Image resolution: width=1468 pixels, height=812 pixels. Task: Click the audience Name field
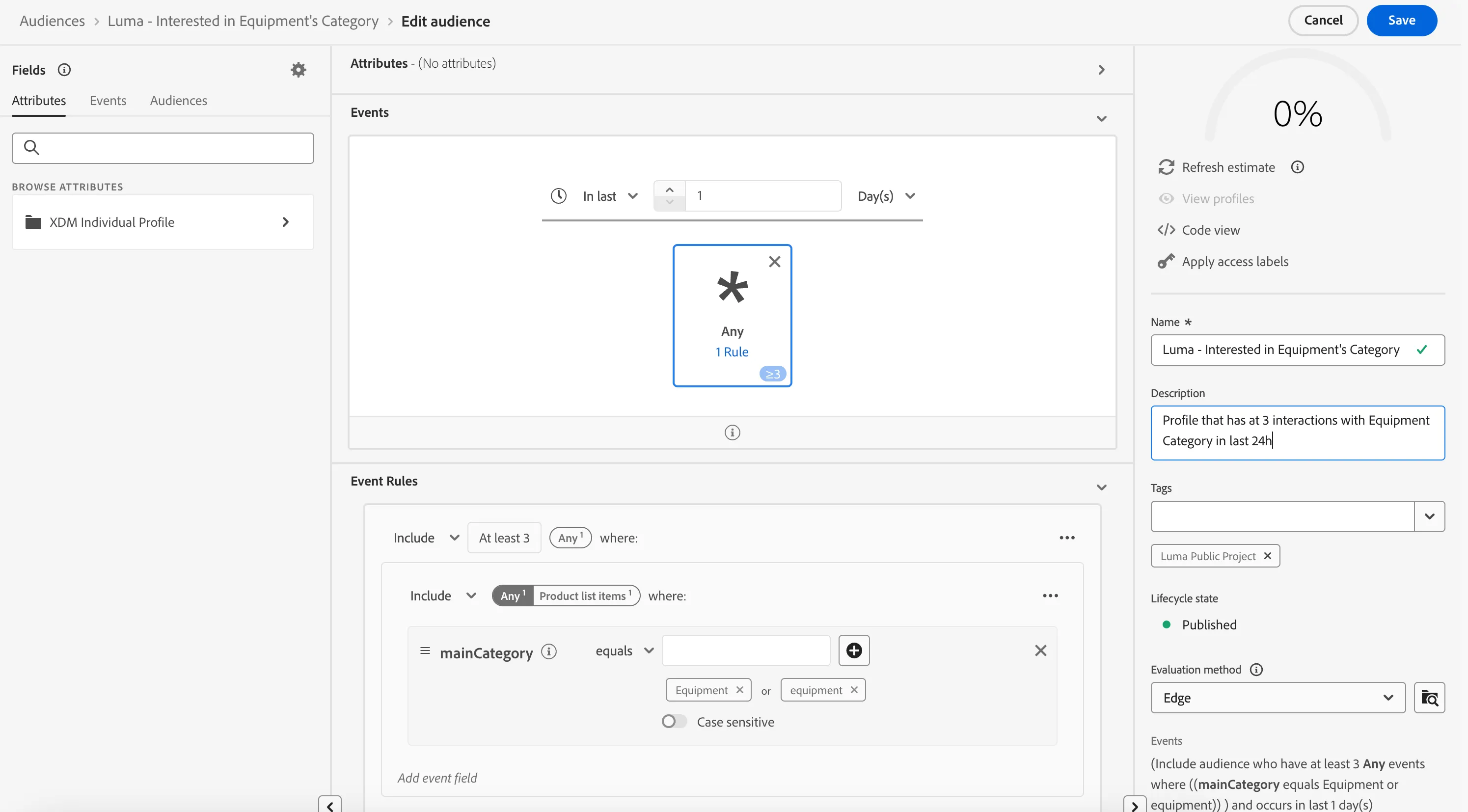tap(1297, 350)
